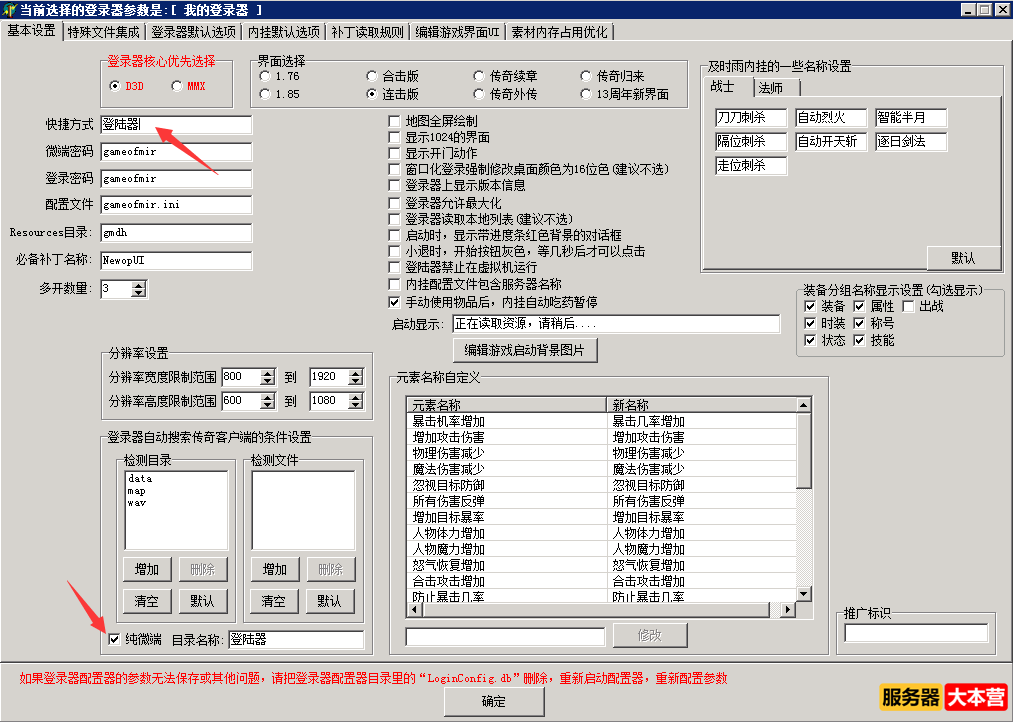Click the element list scroll-up arrow
The height and width of the screenshot is (722, 1013).
tap(804, 405)
